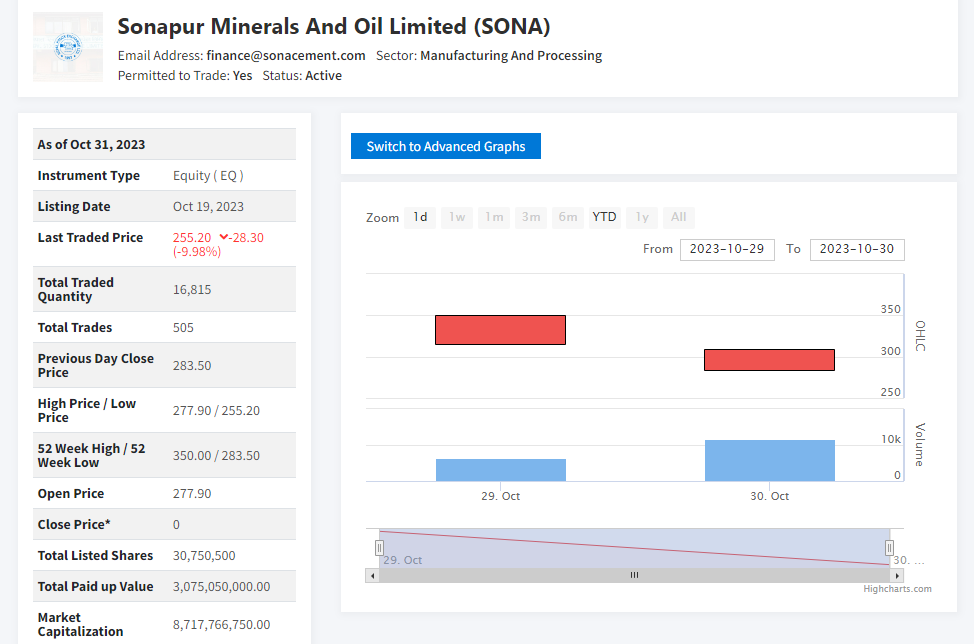Click Open Price value 277.90
This screenshot has width=974, height=644.
(192, 494)
